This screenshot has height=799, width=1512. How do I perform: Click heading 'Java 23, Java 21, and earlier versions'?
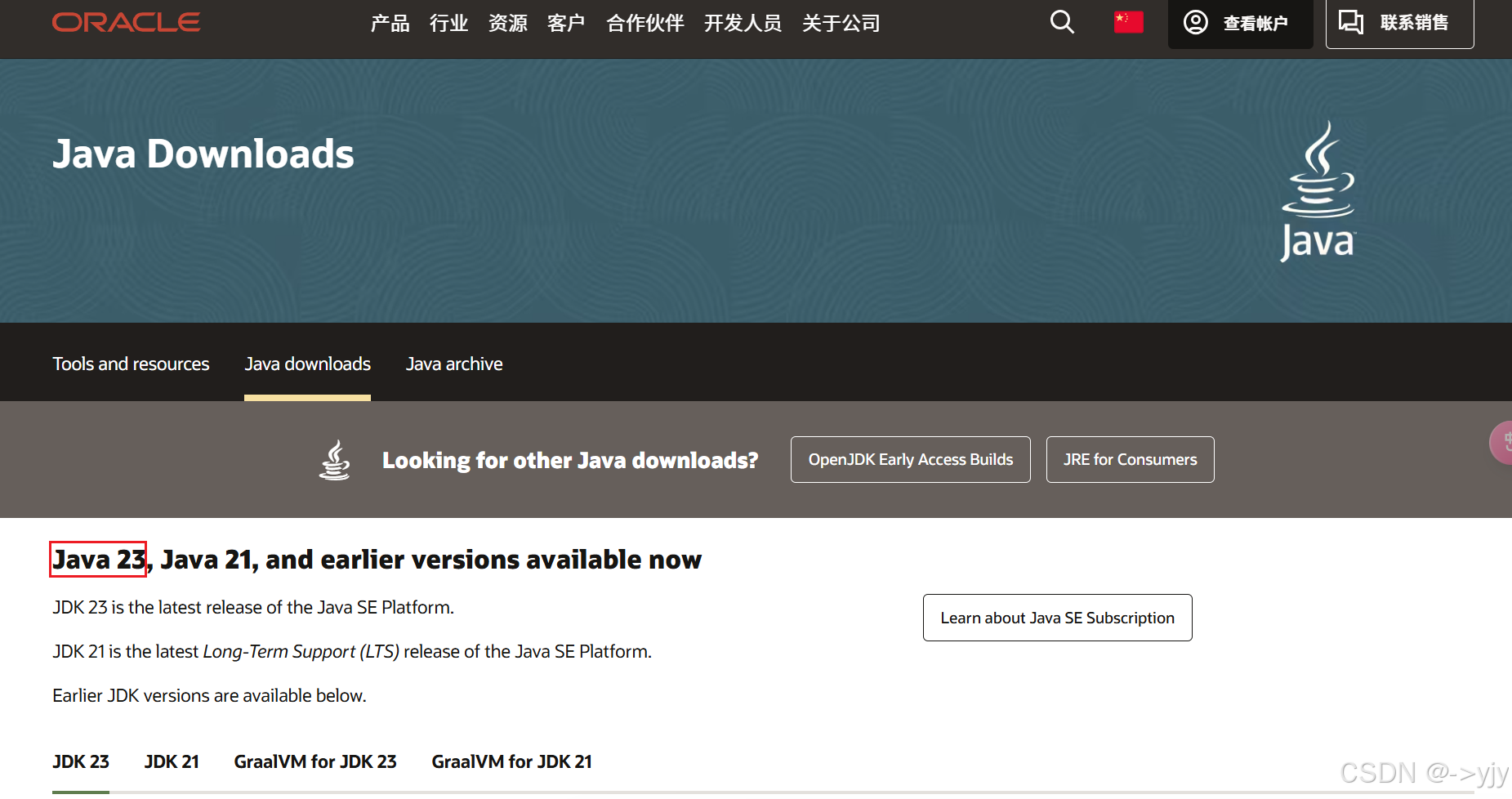377,560
